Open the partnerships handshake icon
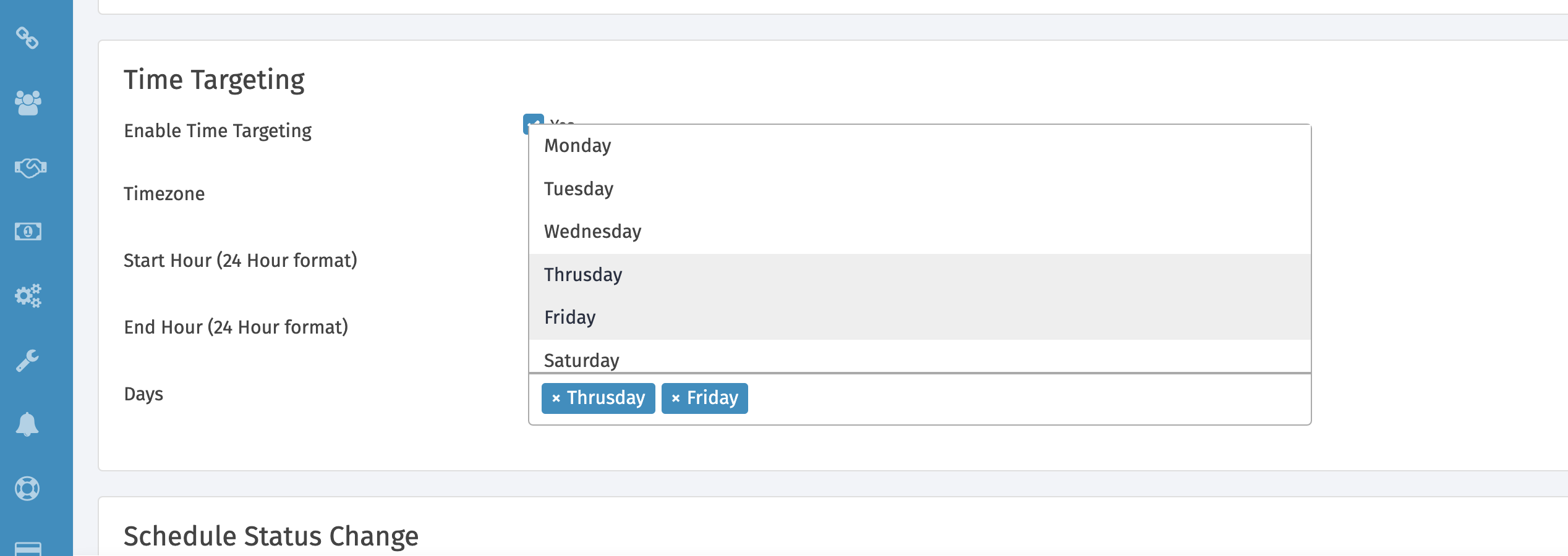The image size is (1568, 556). click(x=28, y=167)
